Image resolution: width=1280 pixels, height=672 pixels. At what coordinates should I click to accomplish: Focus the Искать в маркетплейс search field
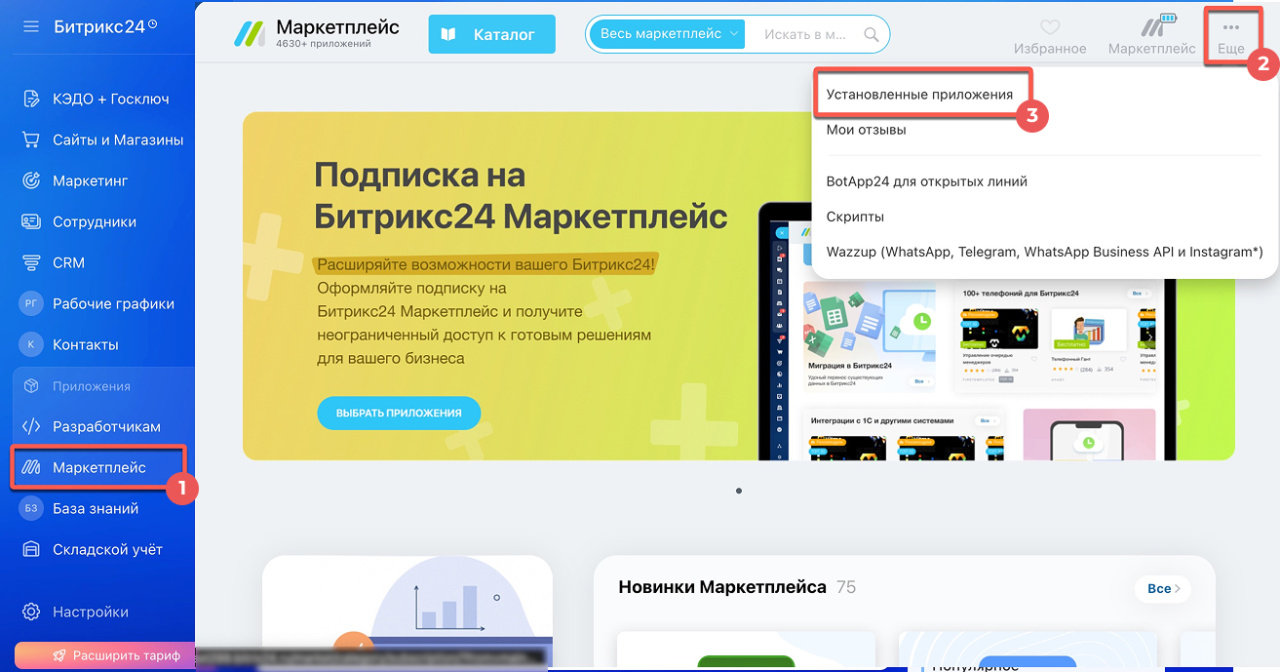pyautogui.click(x=805, y=34)
